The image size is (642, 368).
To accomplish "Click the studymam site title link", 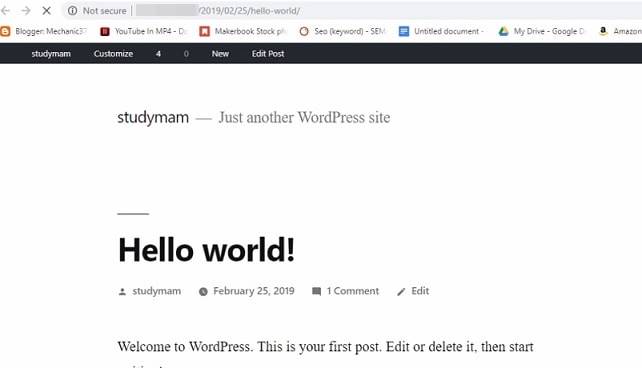I will pos(153,117).
